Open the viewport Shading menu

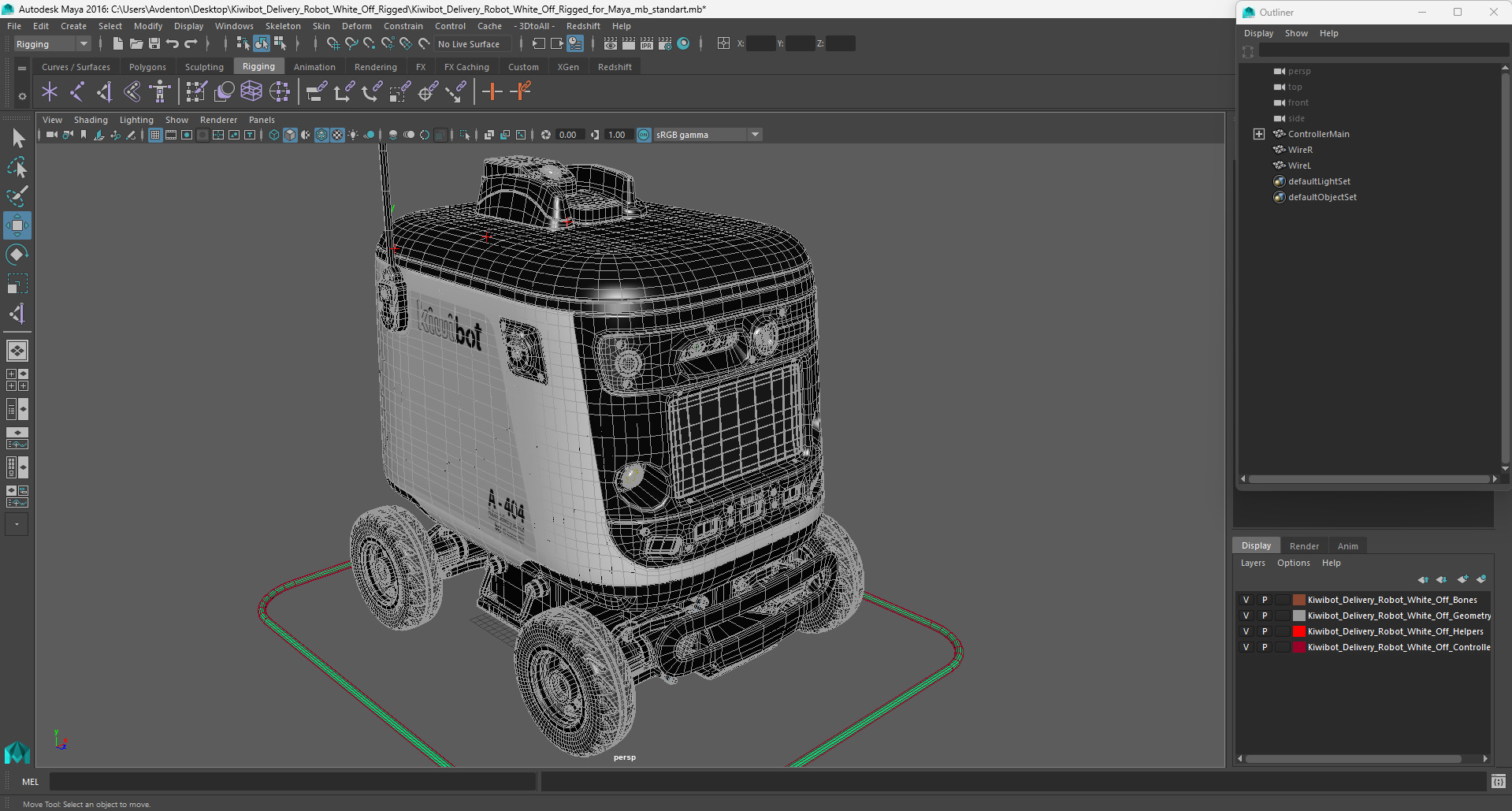91,120
